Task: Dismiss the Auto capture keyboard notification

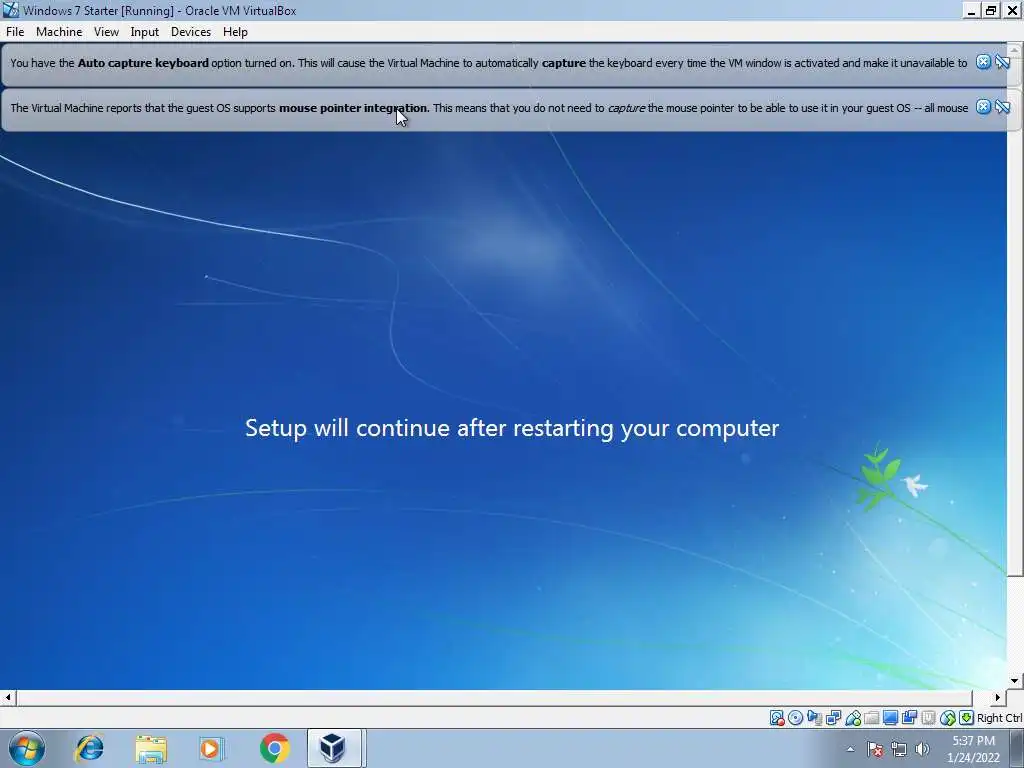Action: [984, 62]
